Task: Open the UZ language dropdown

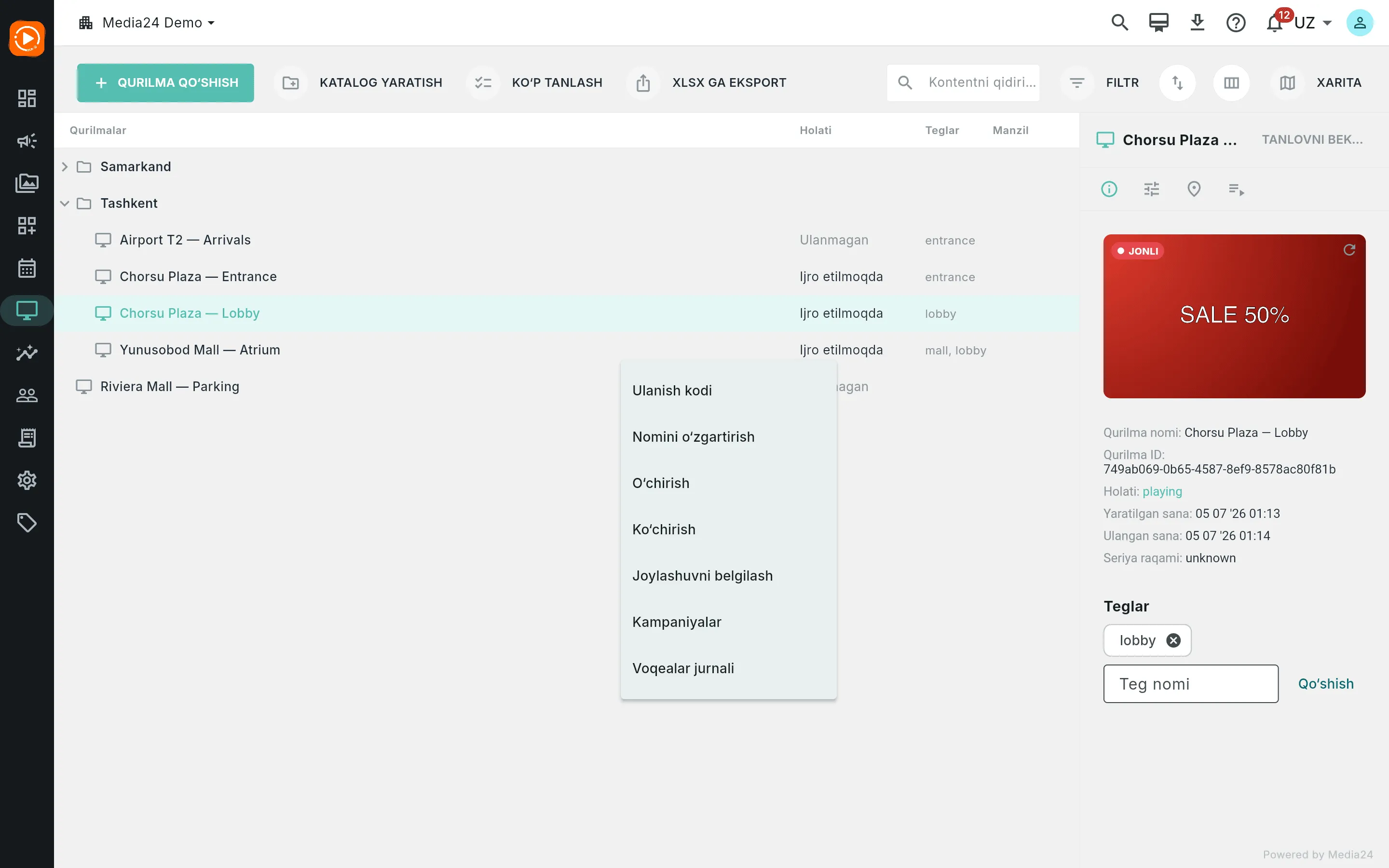Action: coord(1313,23)
